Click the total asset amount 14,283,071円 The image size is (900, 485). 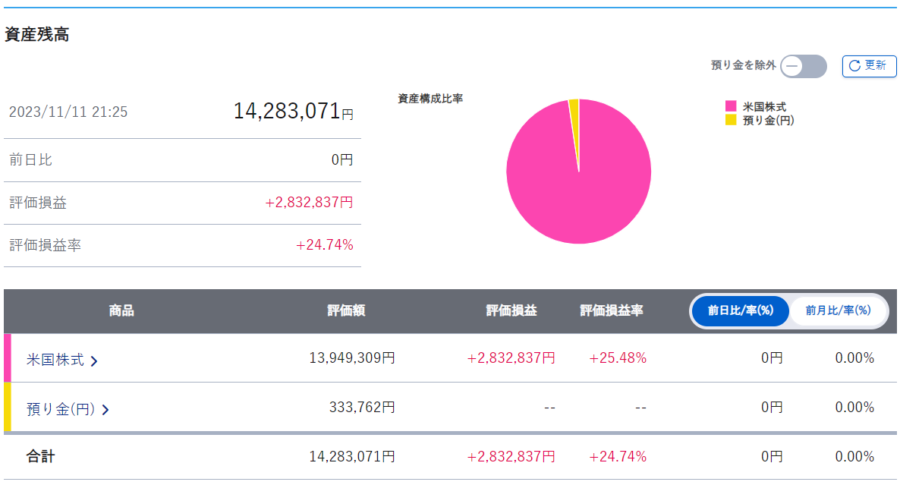(293, 111)
